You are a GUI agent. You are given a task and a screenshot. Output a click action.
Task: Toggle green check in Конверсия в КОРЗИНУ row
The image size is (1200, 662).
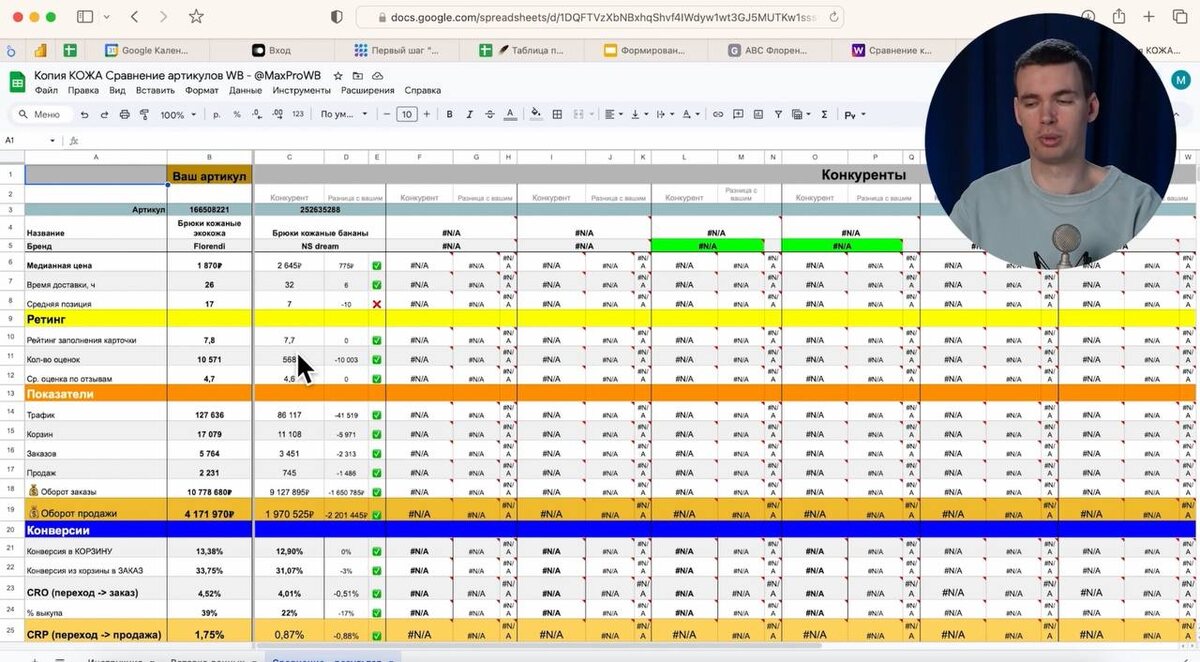pyautogui.click(x=377, y=552)
